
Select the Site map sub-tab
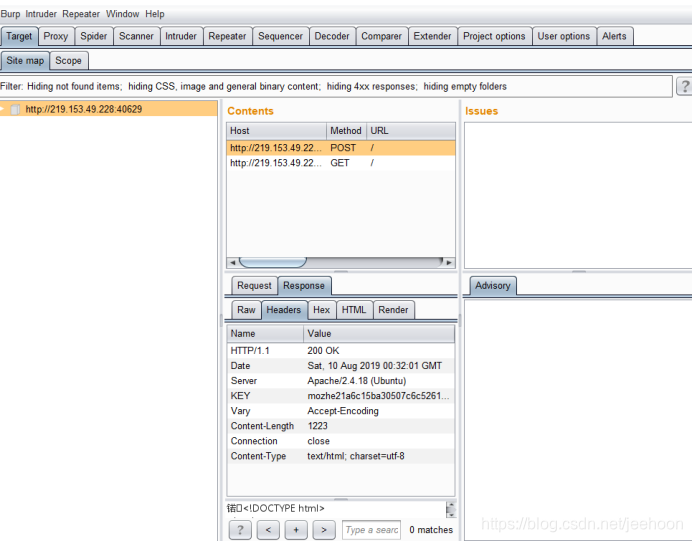tap(25, 61)
